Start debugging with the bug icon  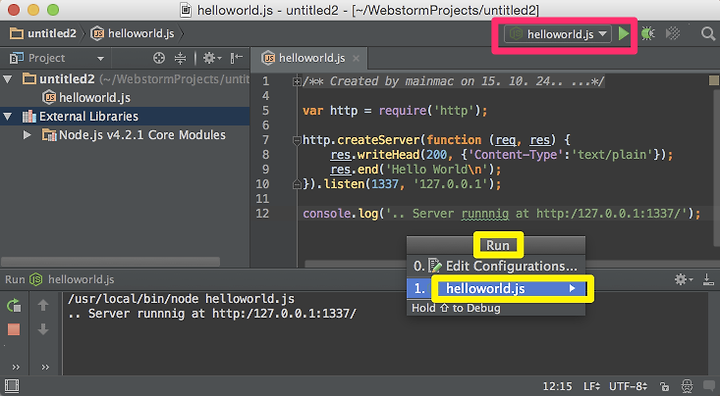pyautogui.click(x=648, y=34)
